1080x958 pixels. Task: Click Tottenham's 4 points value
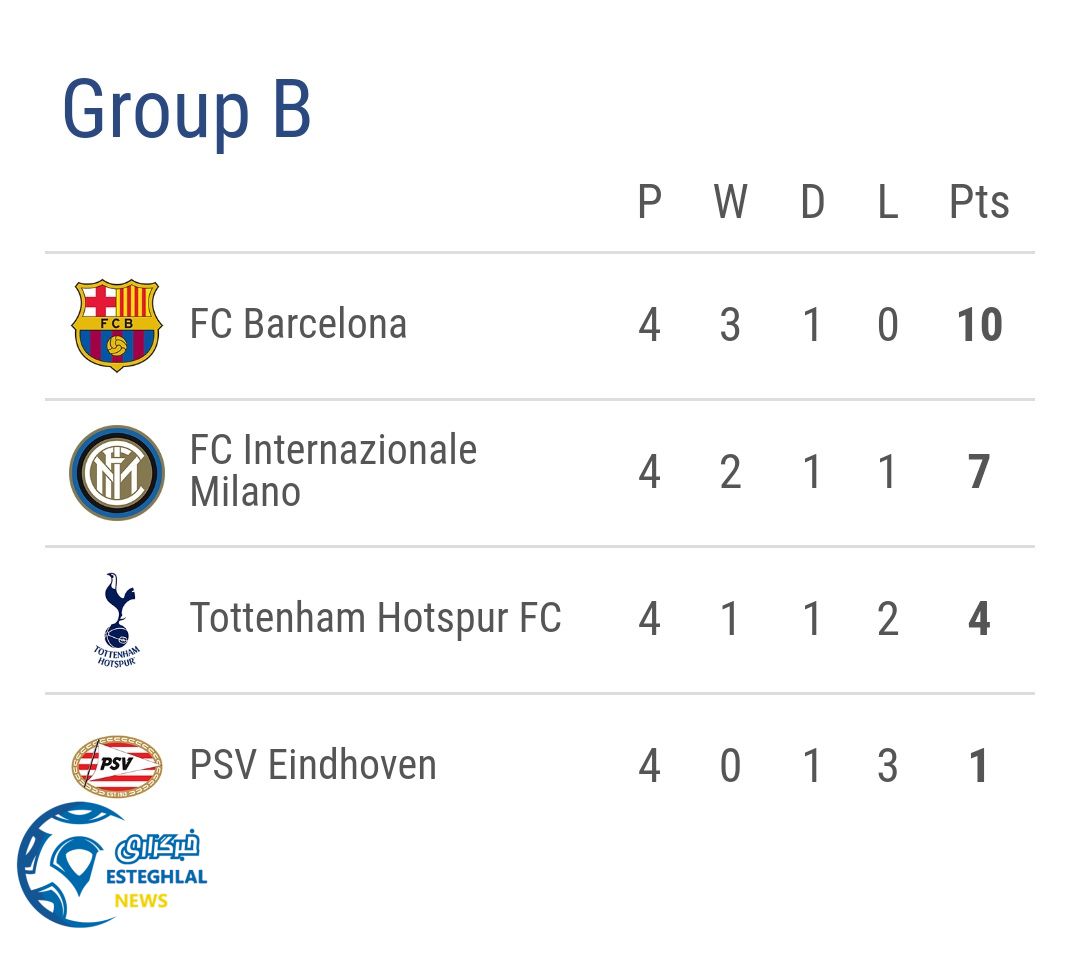tap(979, 620)
